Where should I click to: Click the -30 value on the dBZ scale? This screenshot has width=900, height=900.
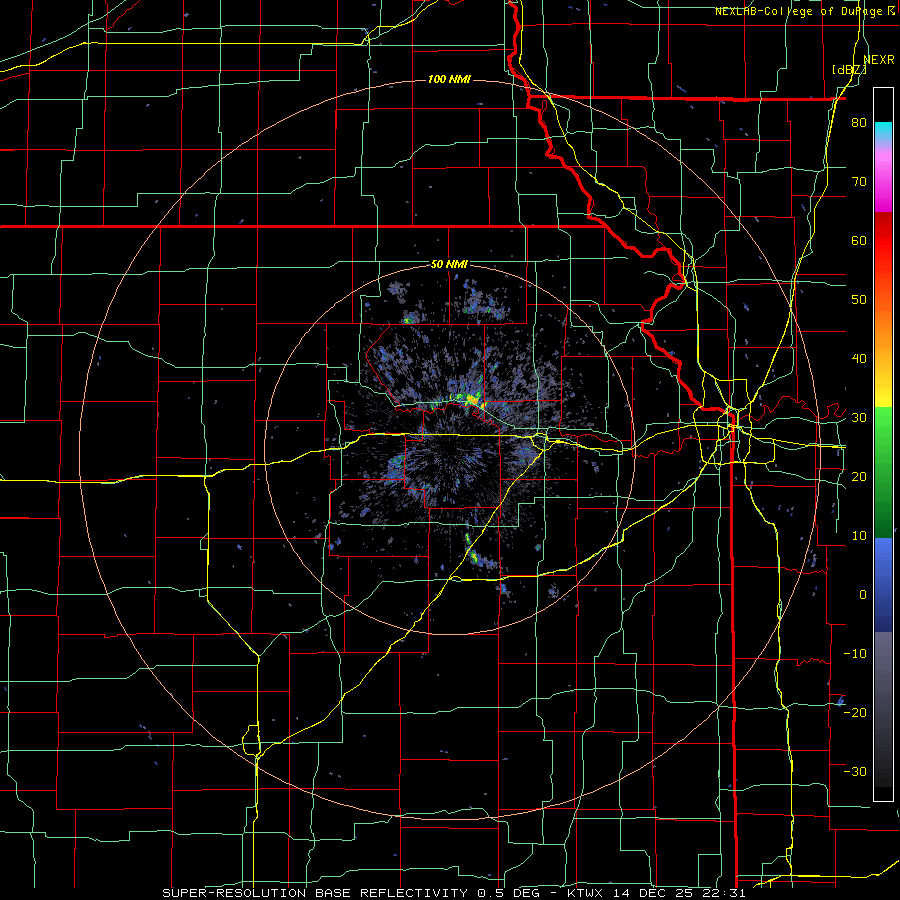(855, 771)
